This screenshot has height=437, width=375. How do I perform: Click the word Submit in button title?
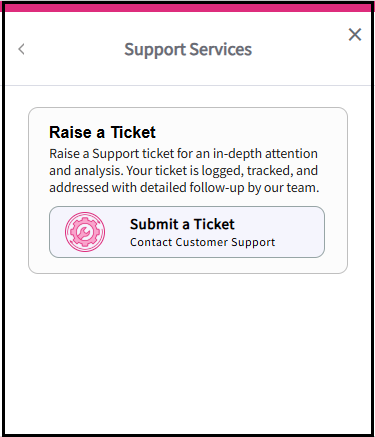pyautogui.click(x=154, y=224)
